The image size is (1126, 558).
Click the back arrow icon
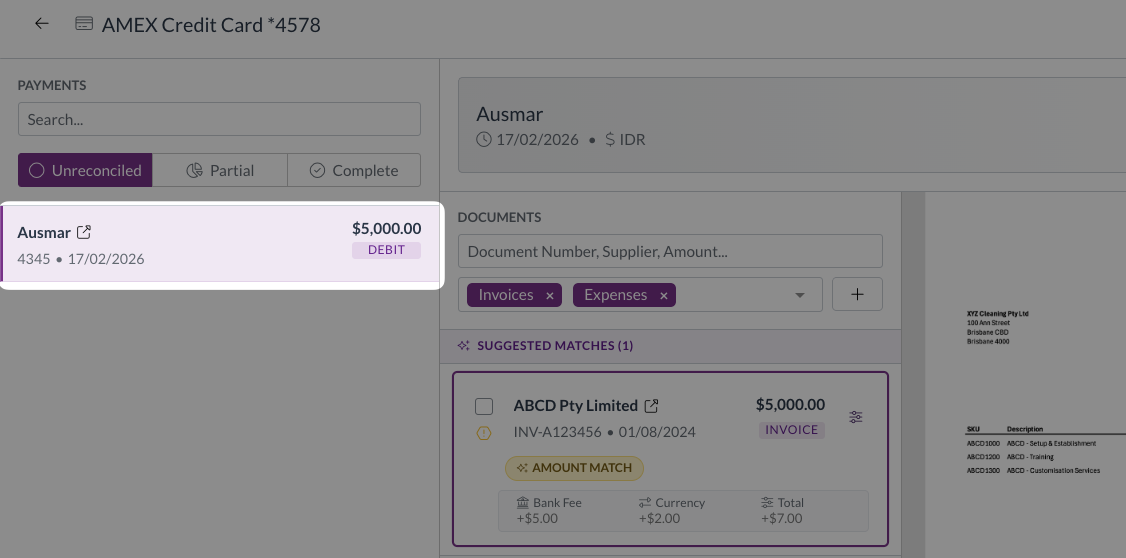tap(42, 24)
